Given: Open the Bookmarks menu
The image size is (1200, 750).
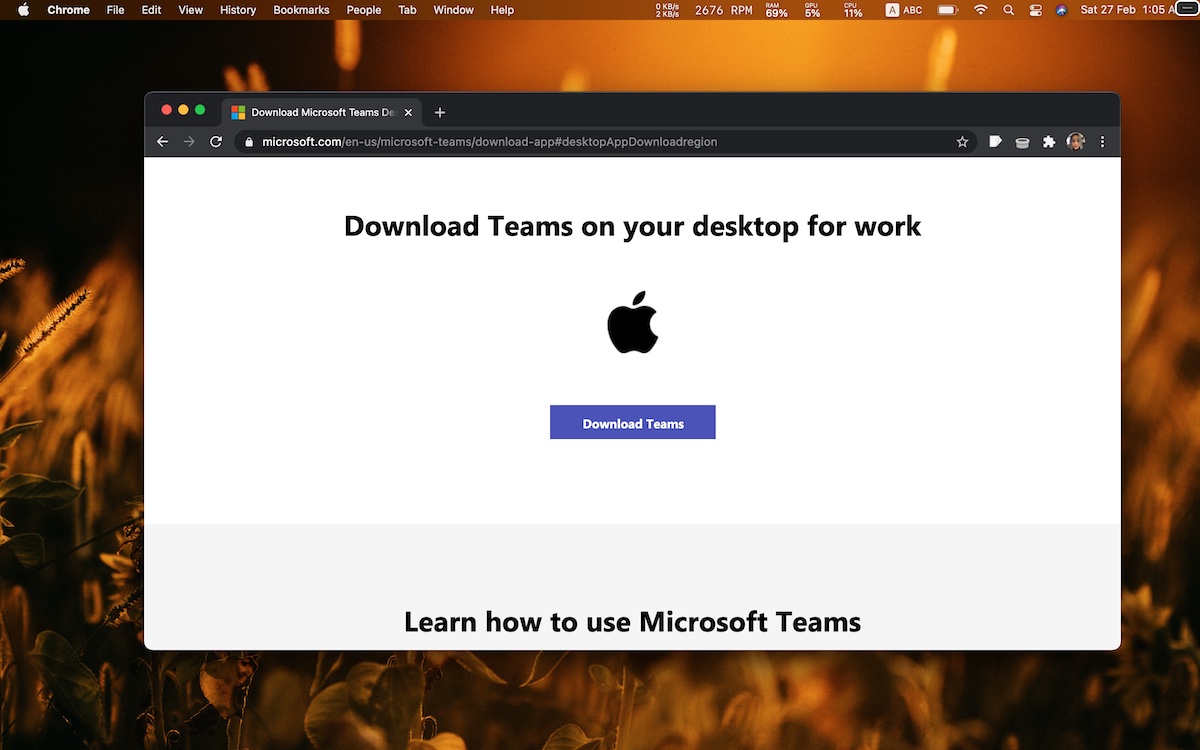Looking at the screenshot, I should pos(301,10).
